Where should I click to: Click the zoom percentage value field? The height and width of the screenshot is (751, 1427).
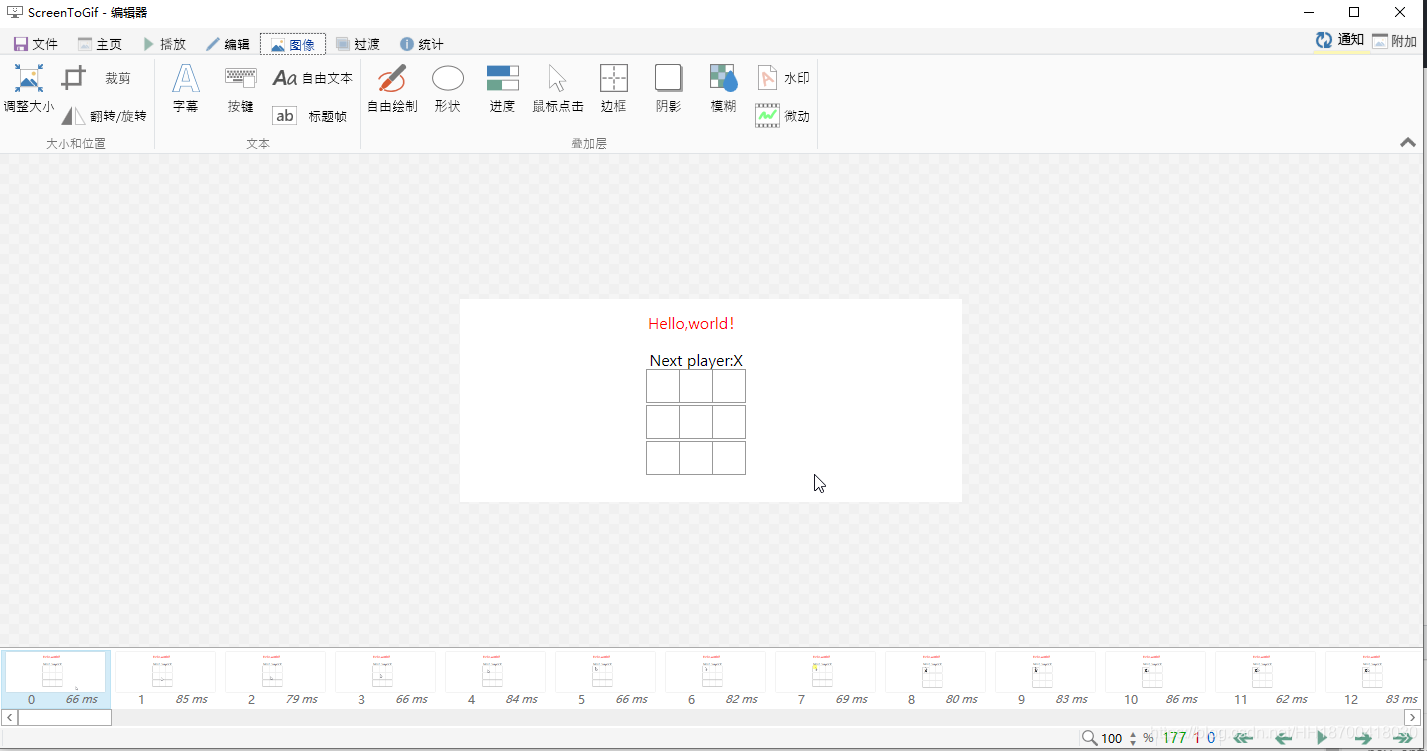coord(1112,738)
